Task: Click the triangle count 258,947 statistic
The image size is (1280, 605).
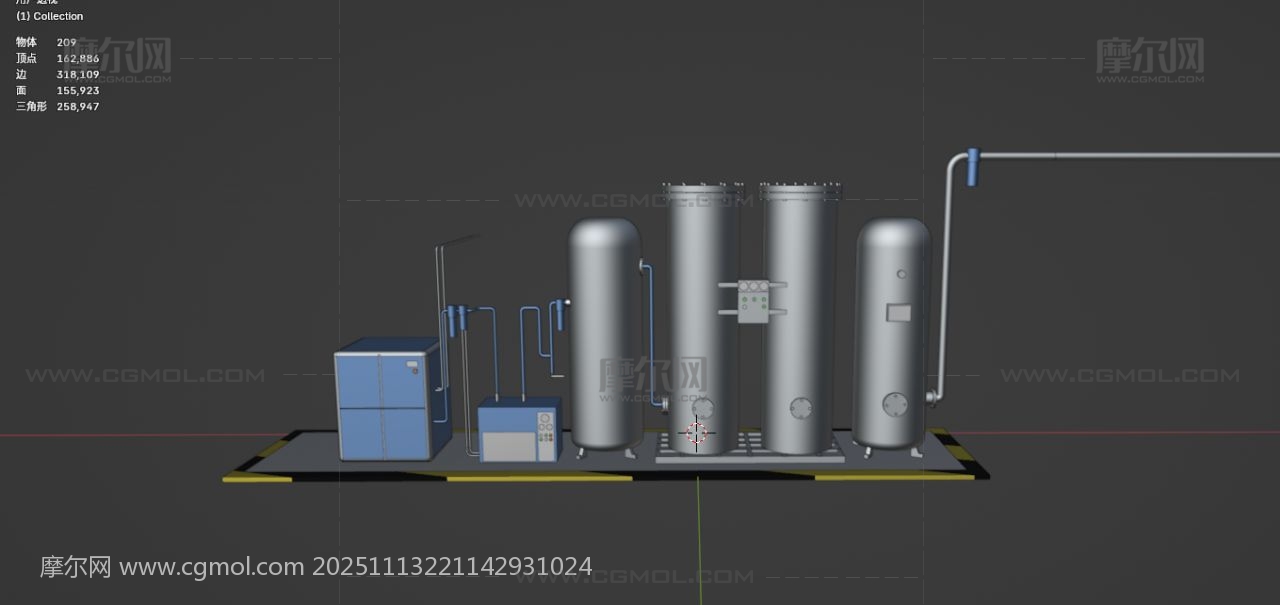Action: point(78,106)
